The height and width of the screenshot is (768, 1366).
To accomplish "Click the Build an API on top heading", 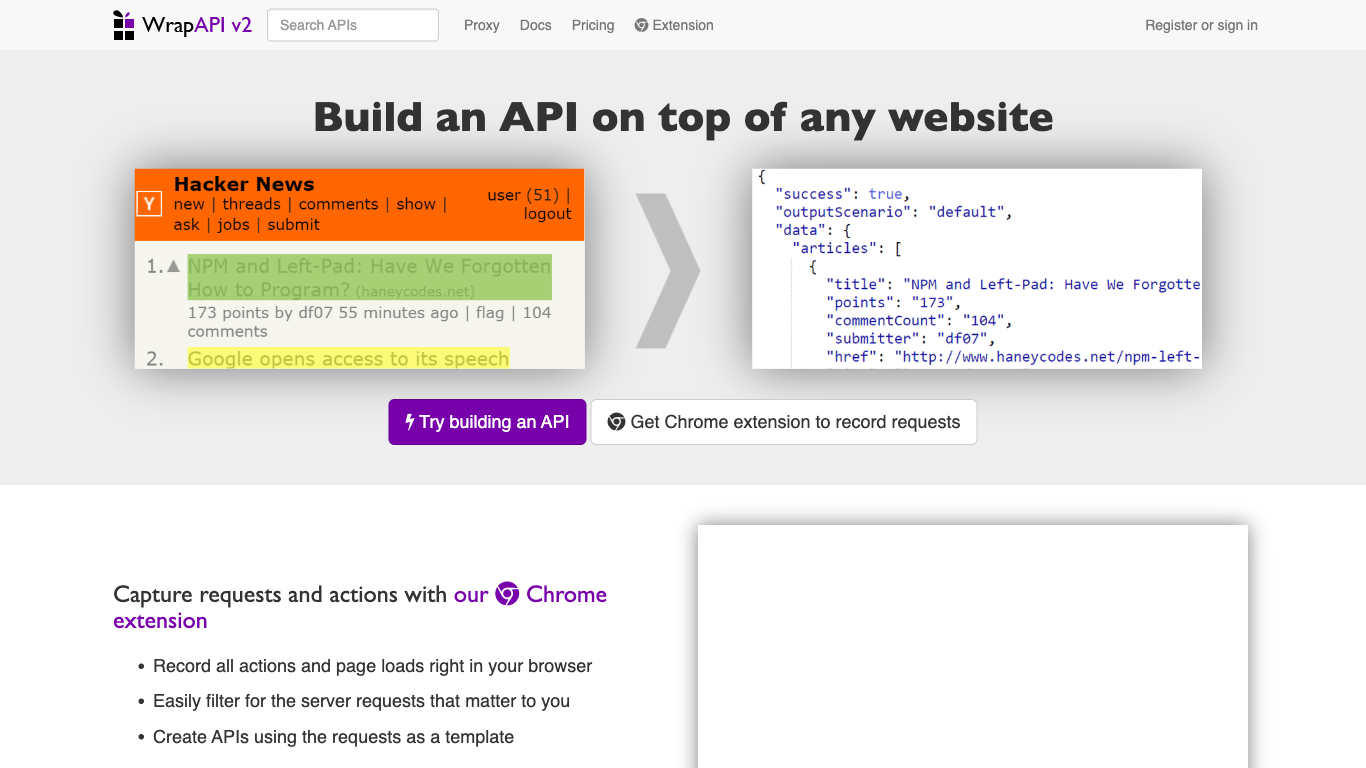I will 683,117.
